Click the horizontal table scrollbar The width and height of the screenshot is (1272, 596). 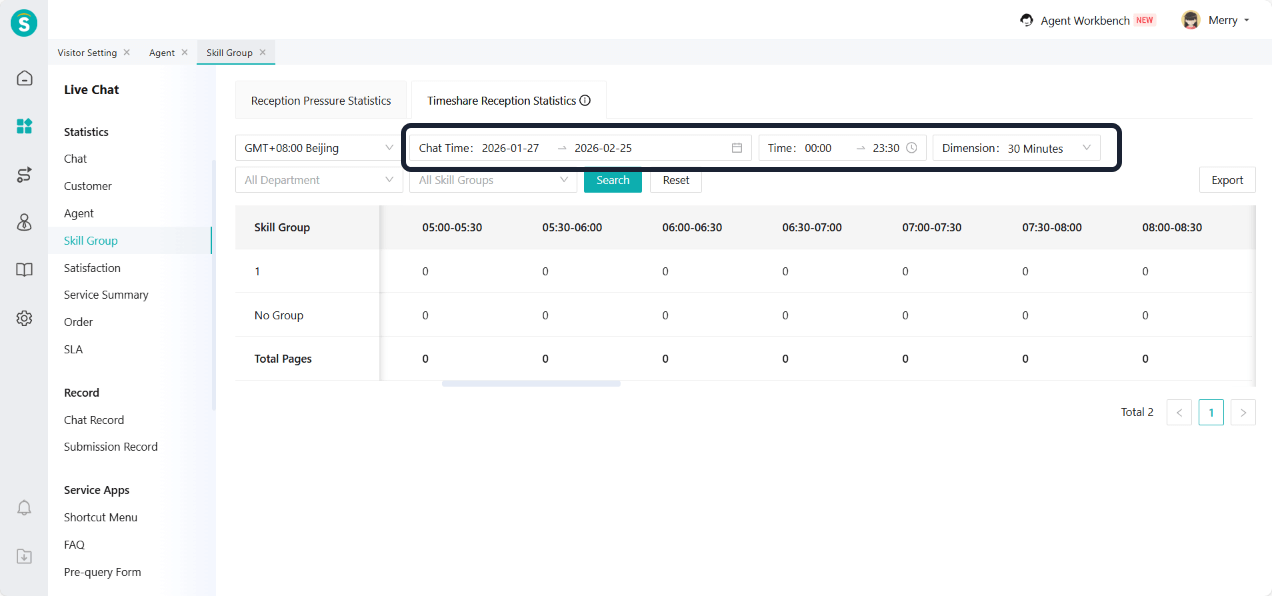[530, 383]
